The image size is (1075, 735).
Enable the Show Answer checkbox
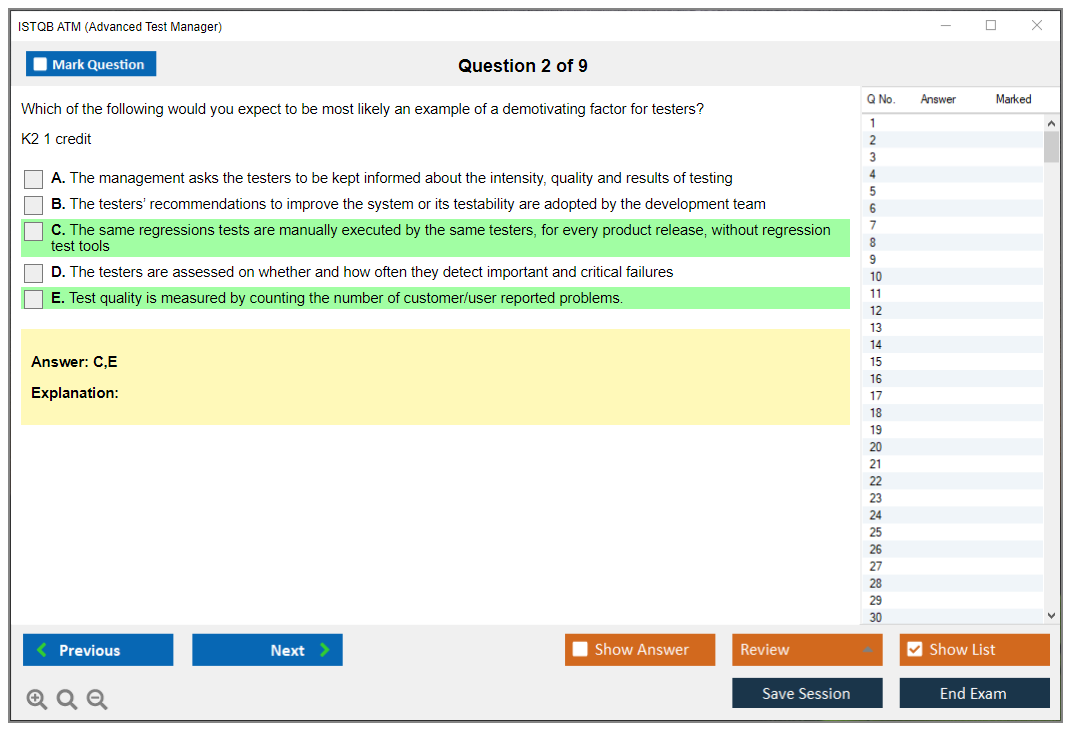(x=581, y=650)
